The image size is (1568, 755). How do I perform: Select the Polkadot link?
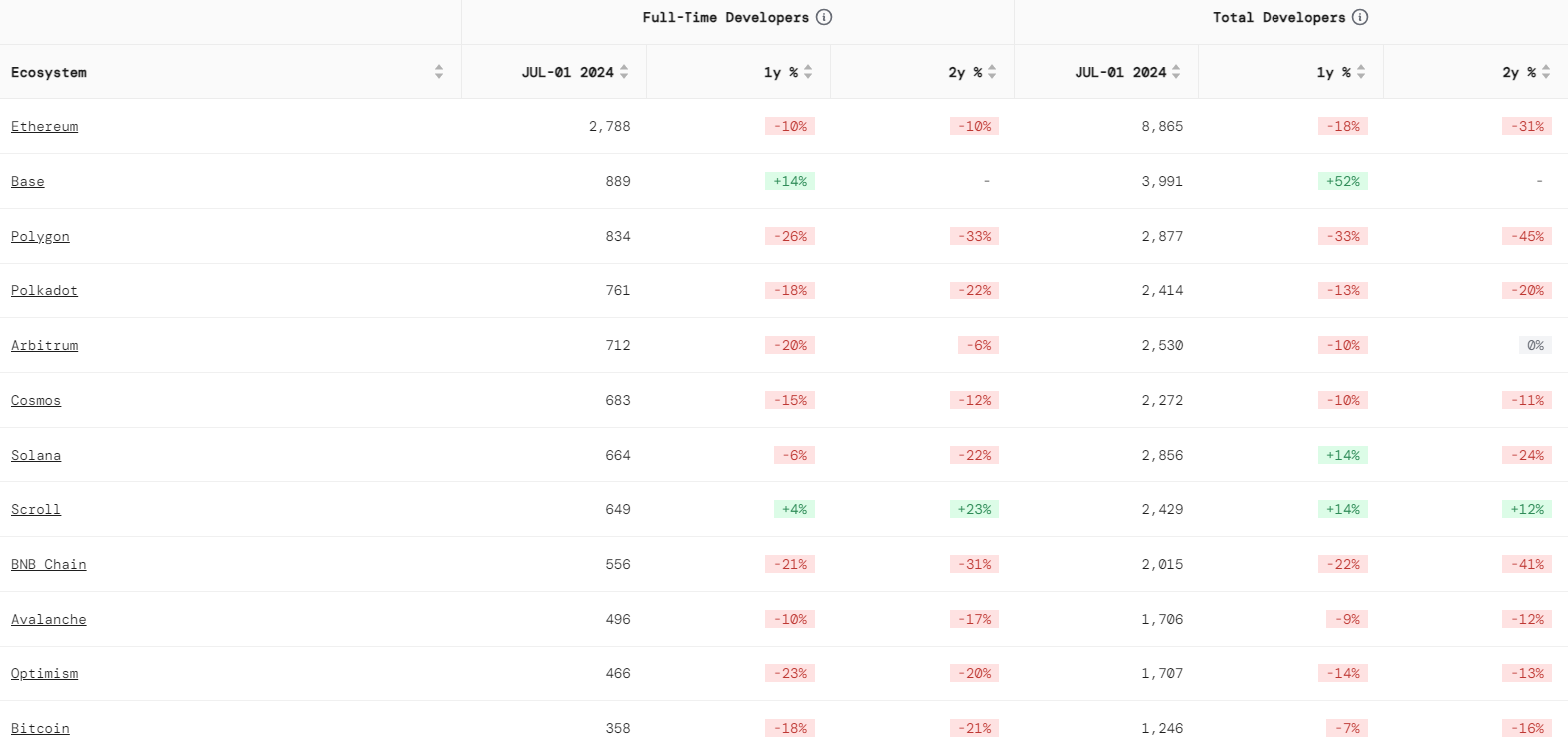44,290
